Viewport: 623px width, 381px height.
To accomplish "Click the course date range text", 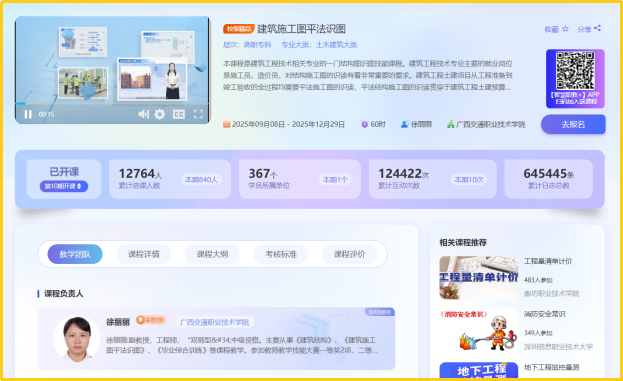I will pos(288,124).
